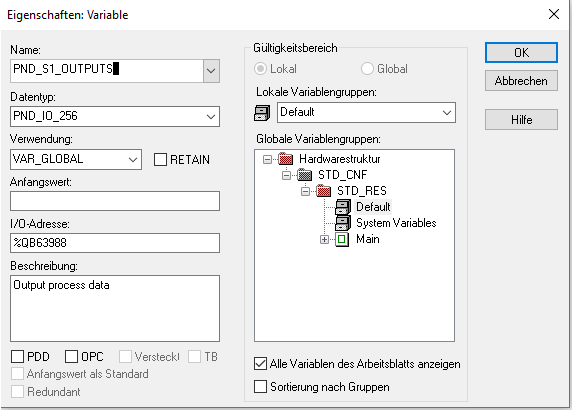
Task: Select the System Variables cabinet icon
Action: [343, 223]
